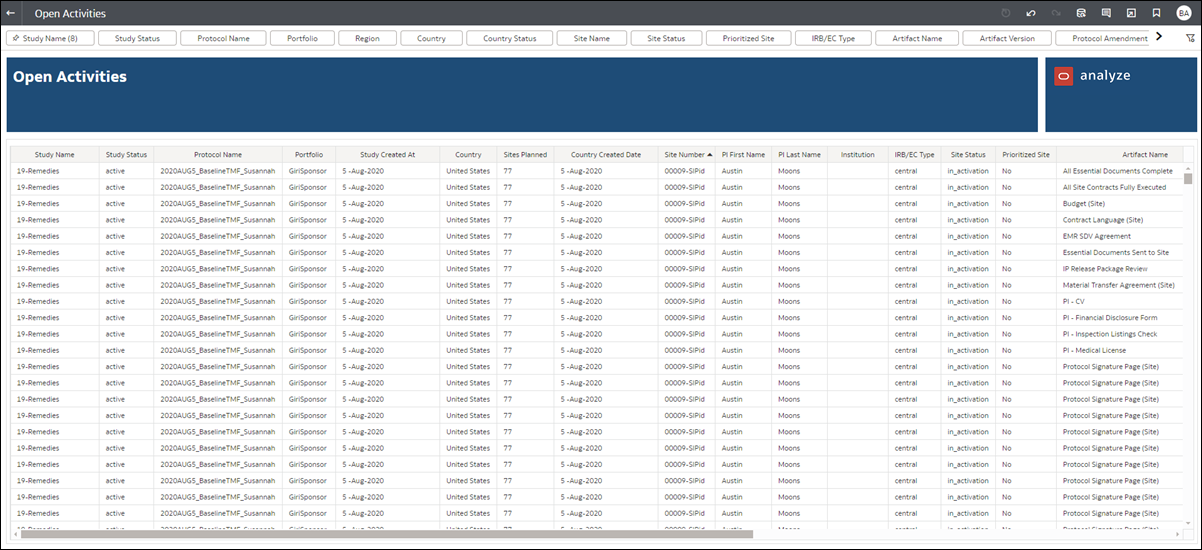This screenshot has width=1202, height=550.
Task: Select the 'Essential Documents Sent to Site' cell
Action: pos(1120,252)
